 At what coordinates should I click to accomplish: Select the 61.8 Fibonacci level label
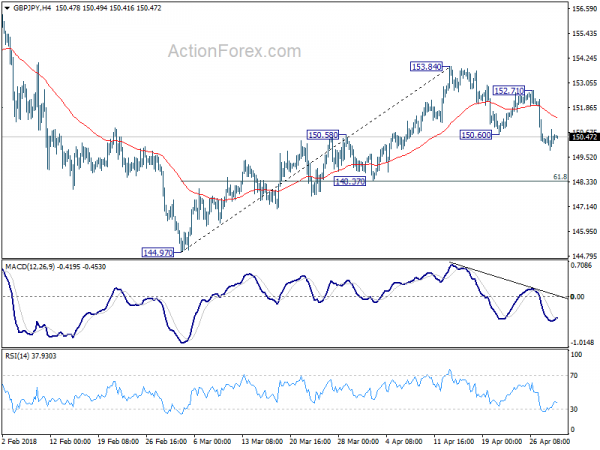pyautogui.click(x=560, y=177)
